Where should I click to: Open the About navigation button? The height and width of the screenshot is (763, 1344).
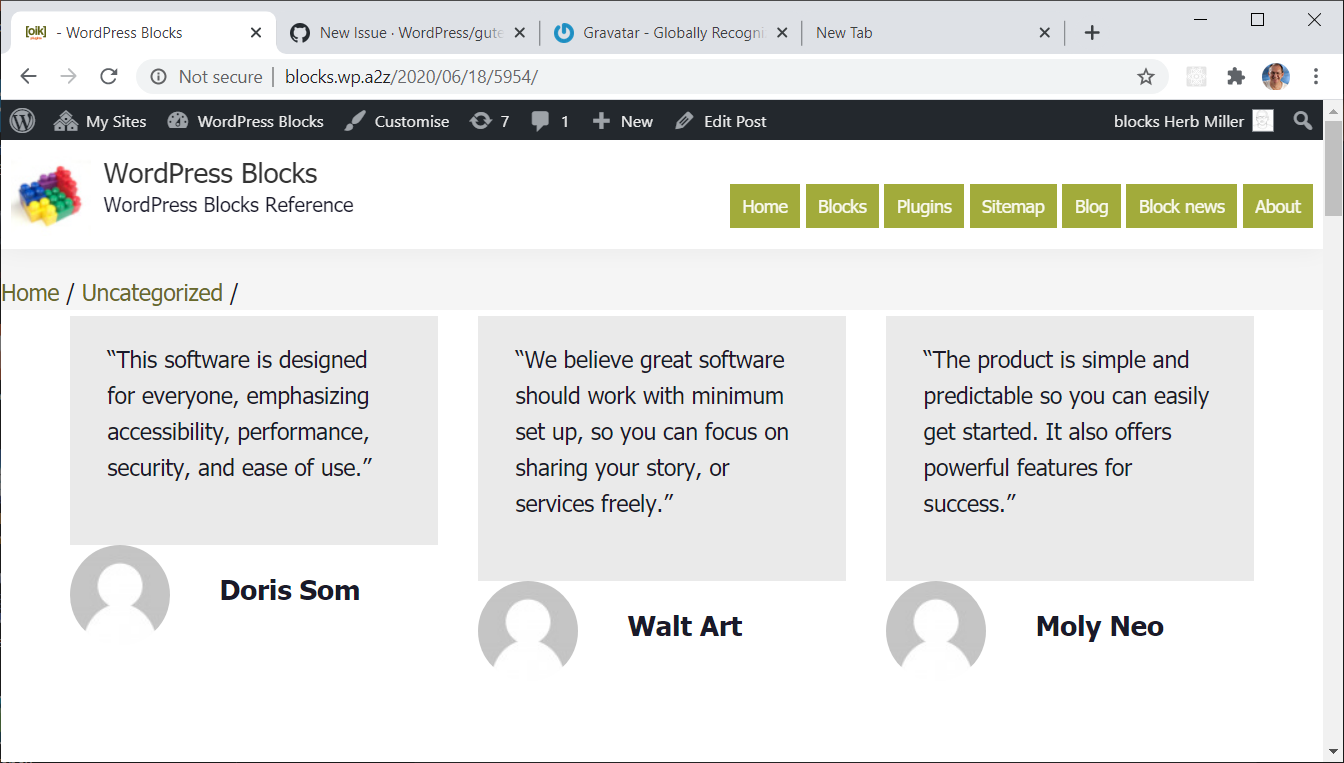coord(1278,206)
